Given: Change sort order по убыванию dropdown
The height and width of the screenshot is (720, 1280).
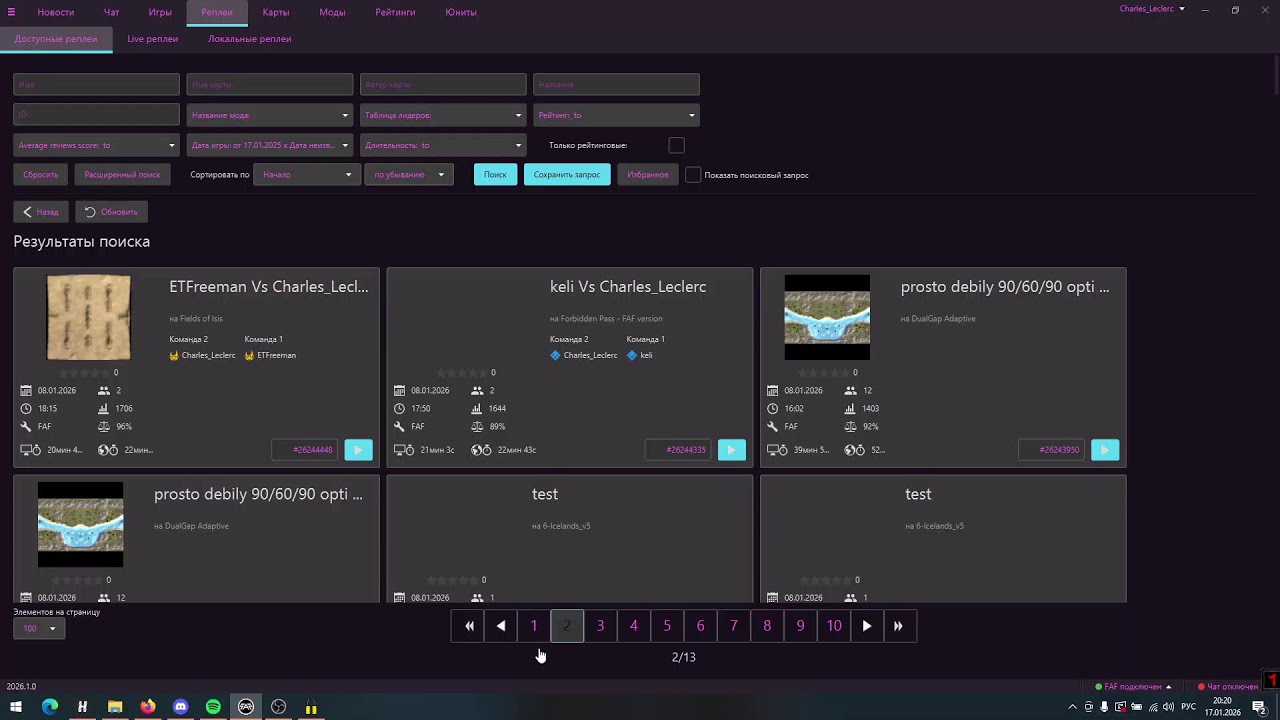Looking at the screenshot, I should [x=409, y=175].
